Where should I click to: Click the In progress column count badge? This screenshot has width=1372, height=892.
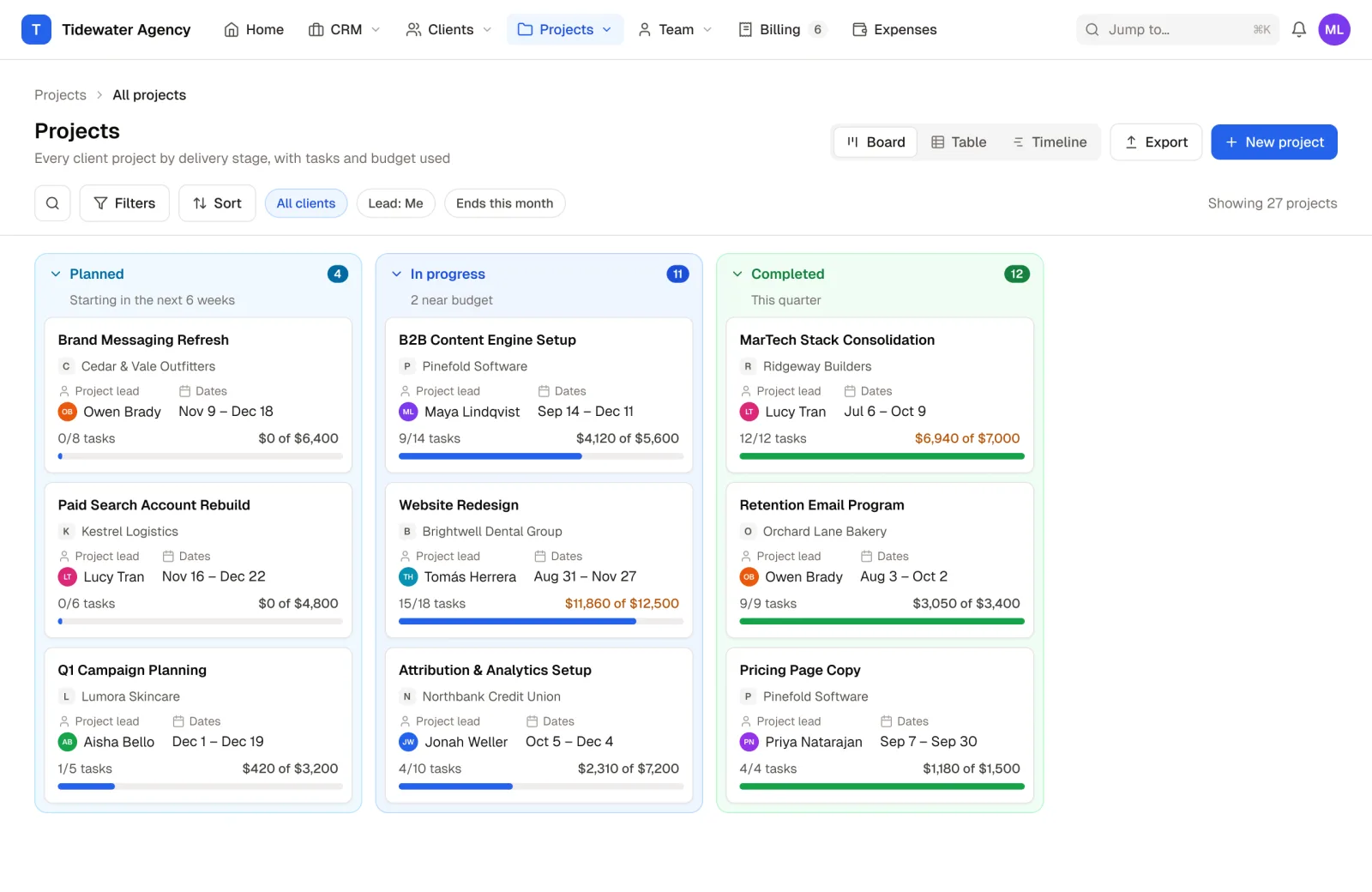coord(677,274)
